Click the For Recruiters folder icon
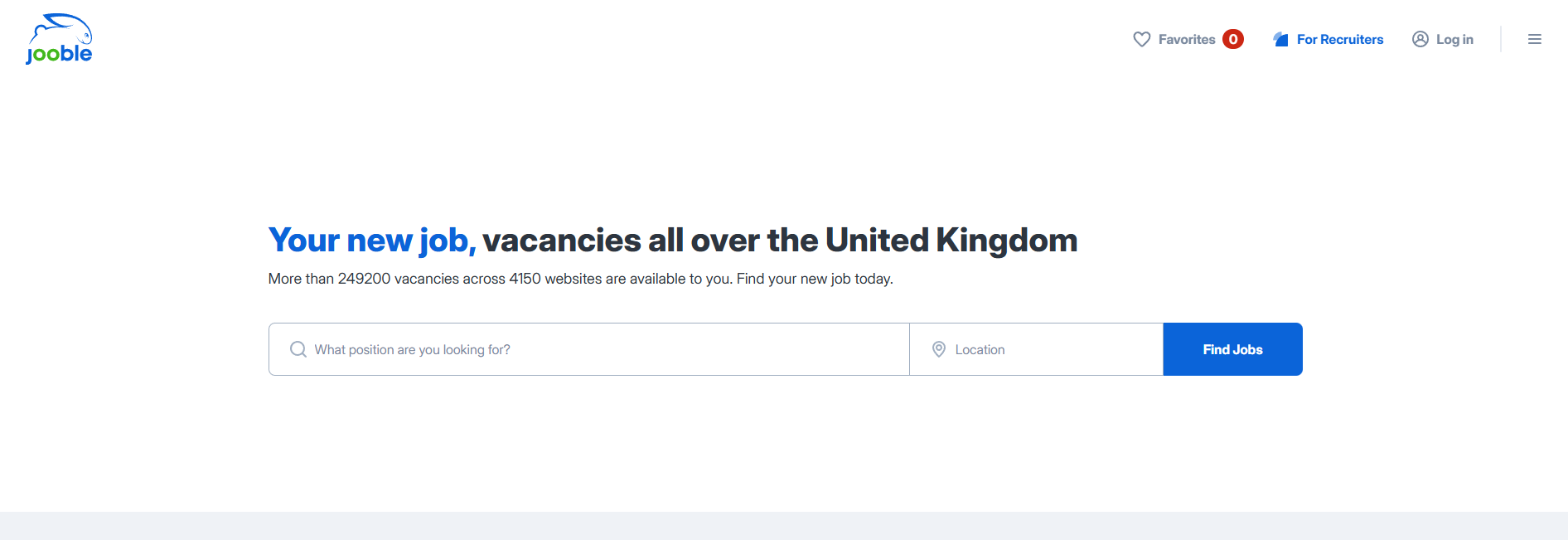Image resolution: width=1568 pixels, height=540 pixels. tap(1280, 39)
